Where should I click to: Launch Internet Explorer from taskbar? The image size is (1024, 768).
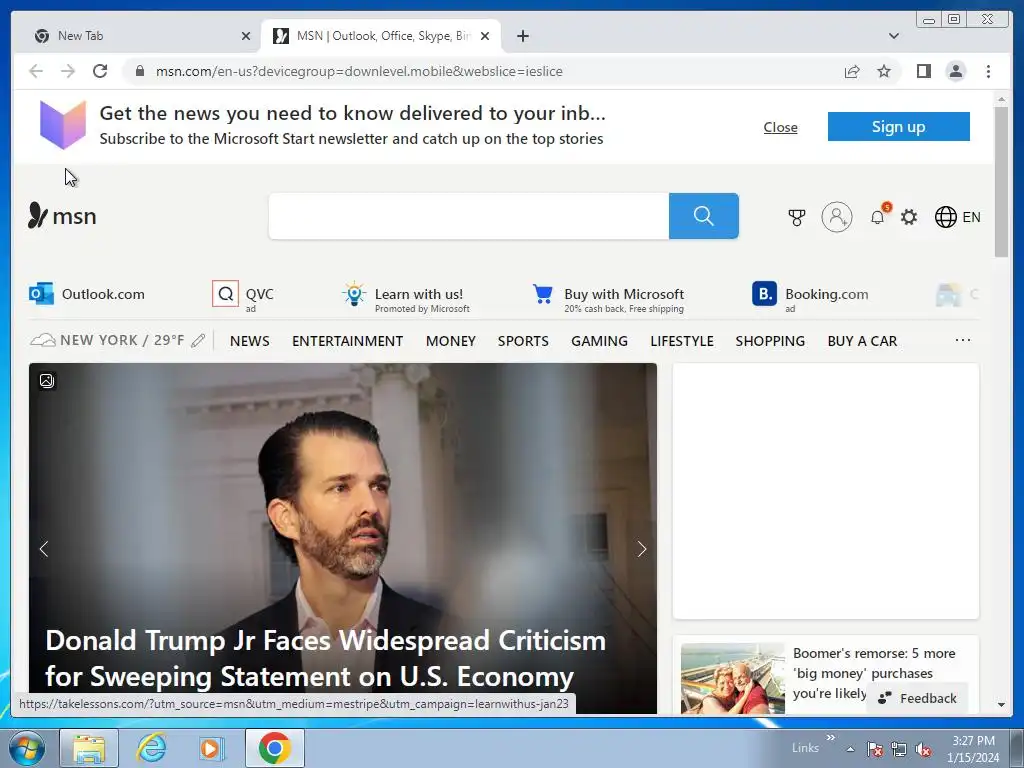coord(151,748)
